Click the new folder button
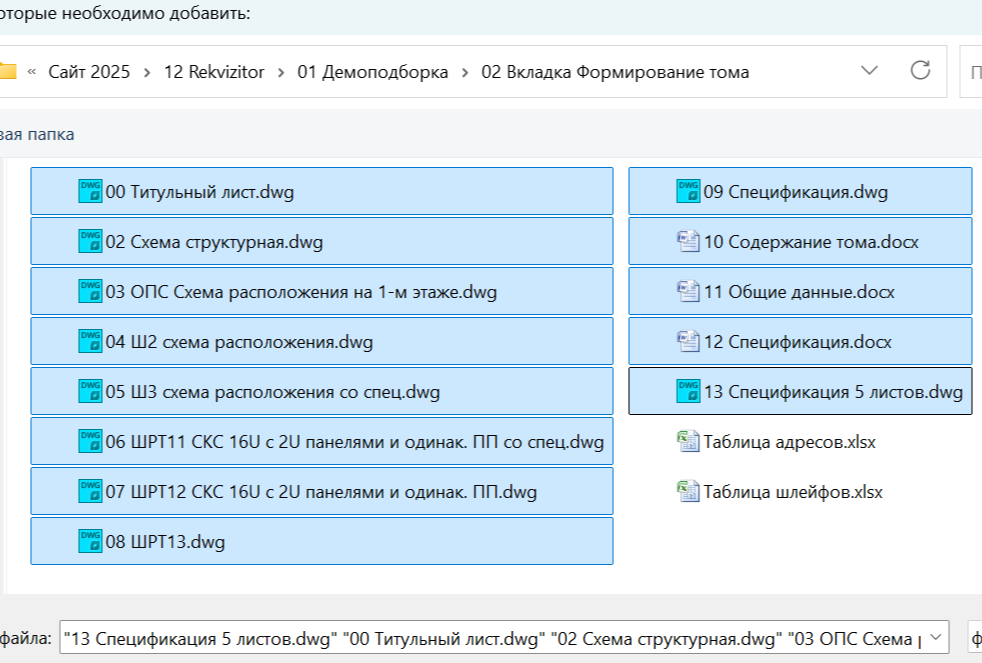This screenshot has width=982, height=663. tap(36, 135)
